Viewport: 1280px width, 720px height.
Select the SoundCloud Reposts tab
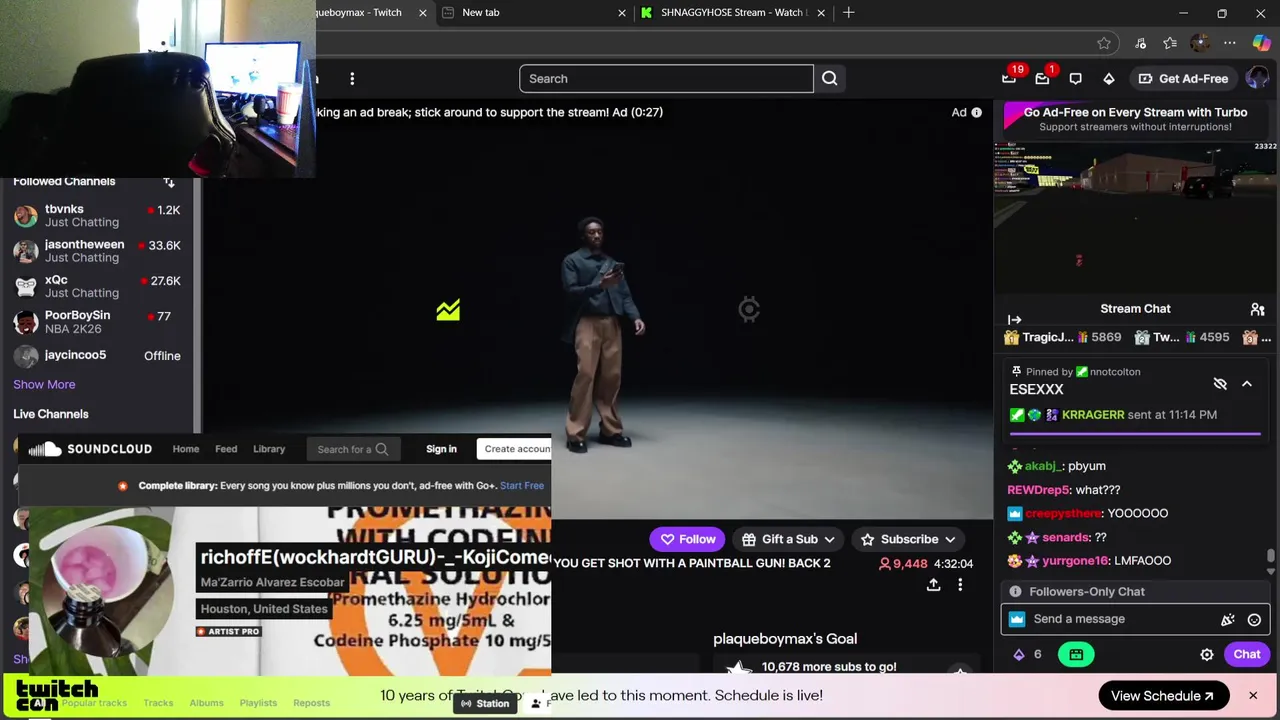tap(311, 703)
